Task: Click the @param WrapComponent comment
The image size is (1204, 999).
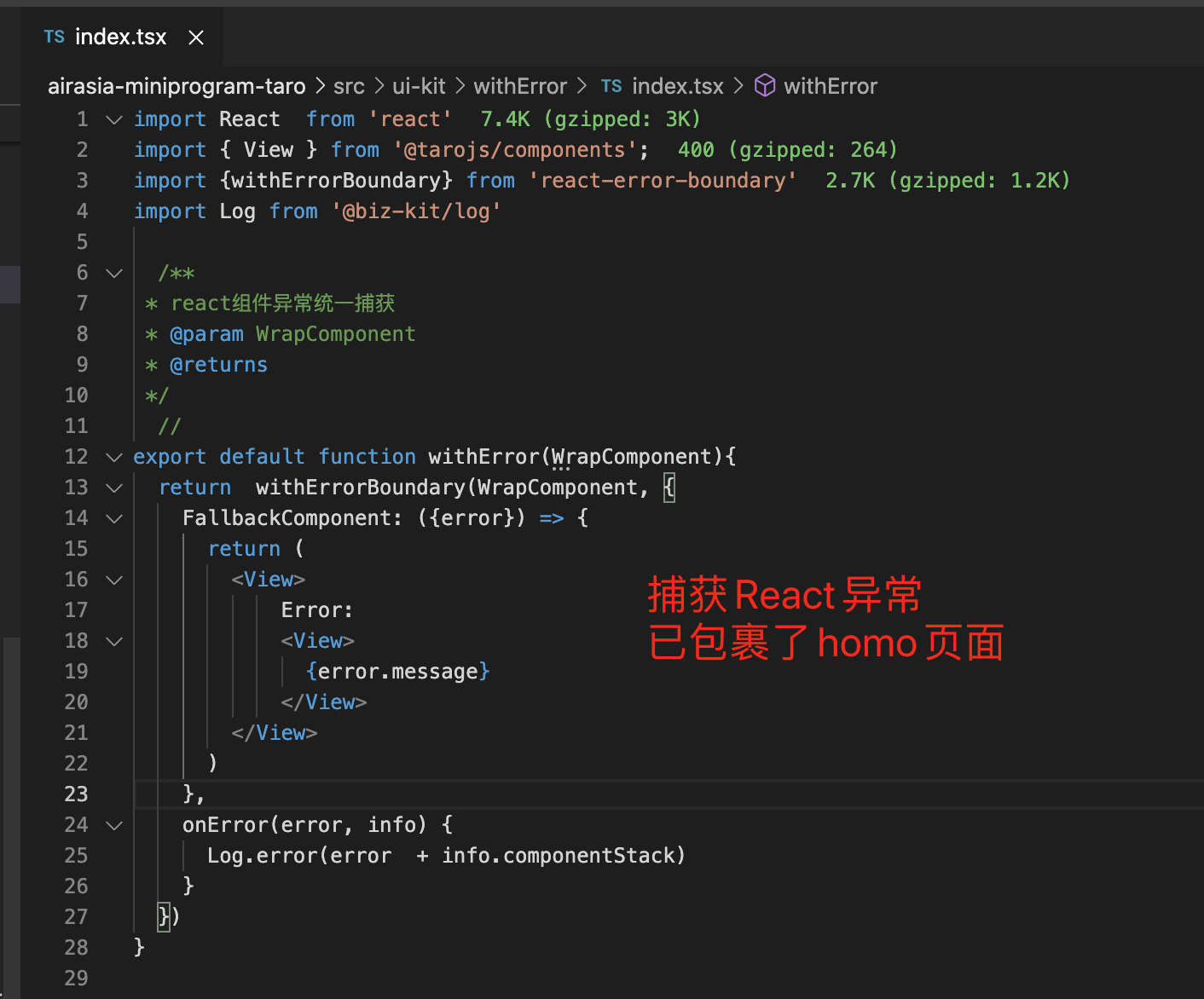Action: [x=292, y=334]
